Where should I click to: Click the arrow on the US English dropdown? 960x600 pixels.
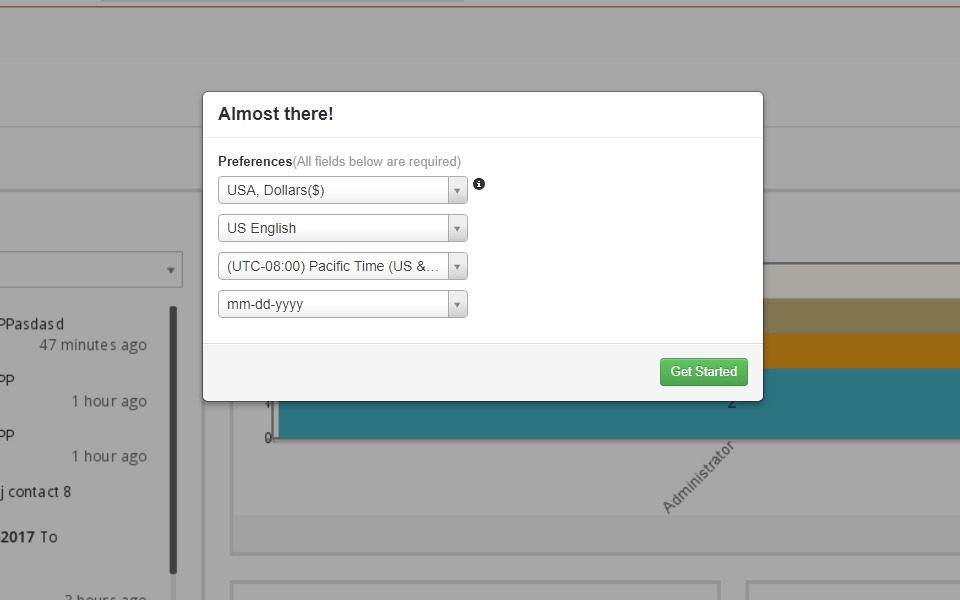457,228
